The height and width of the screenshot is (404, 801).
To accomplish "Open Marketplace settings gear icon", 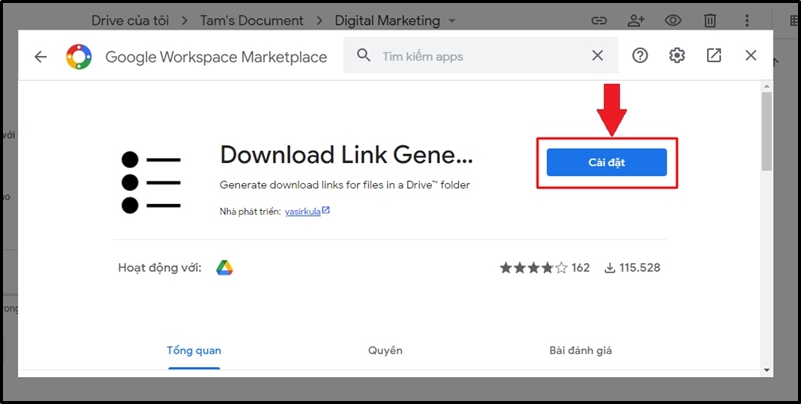I will click(x=677, y=56).
